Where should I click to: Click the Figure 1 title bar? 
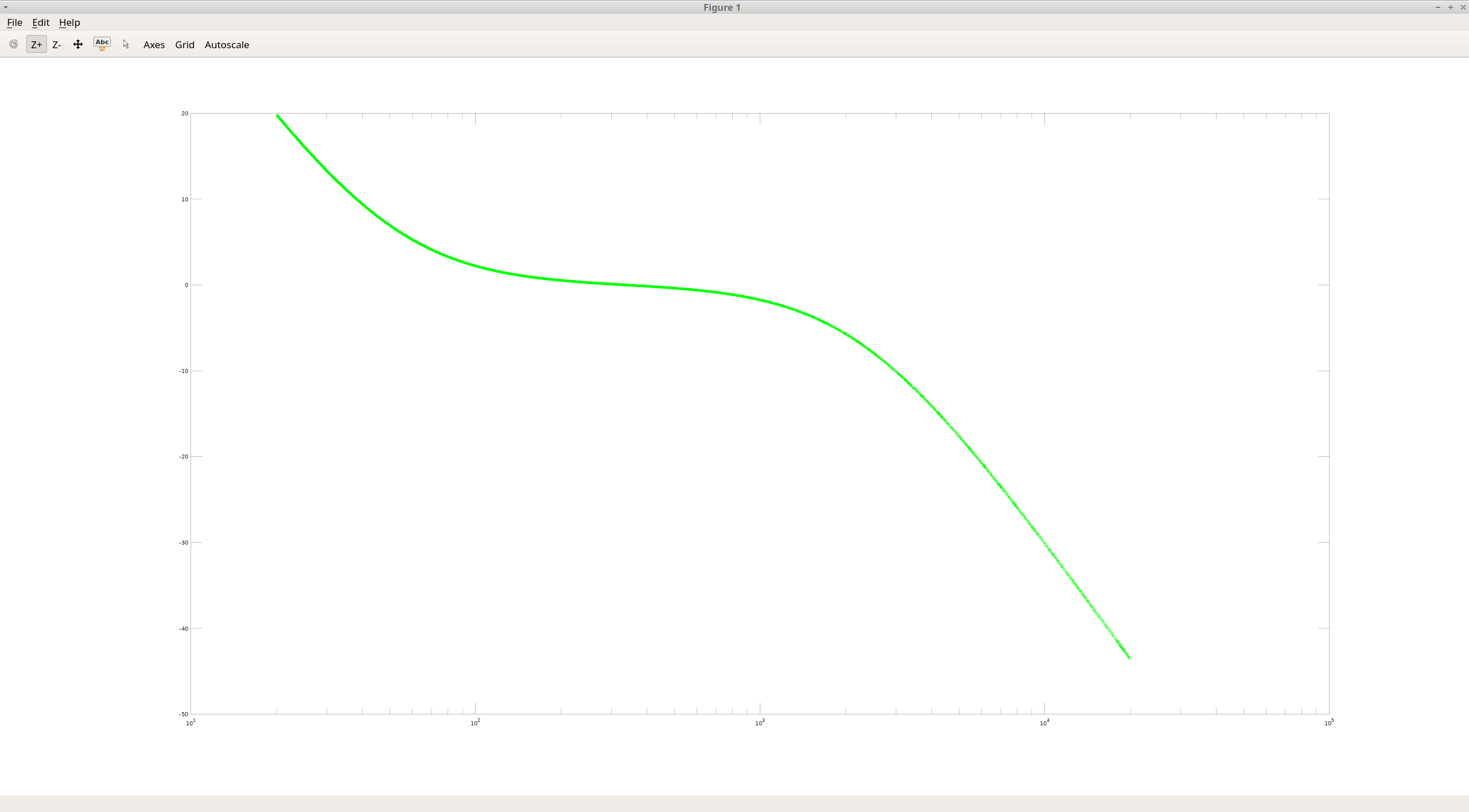(x=722, y=7)
